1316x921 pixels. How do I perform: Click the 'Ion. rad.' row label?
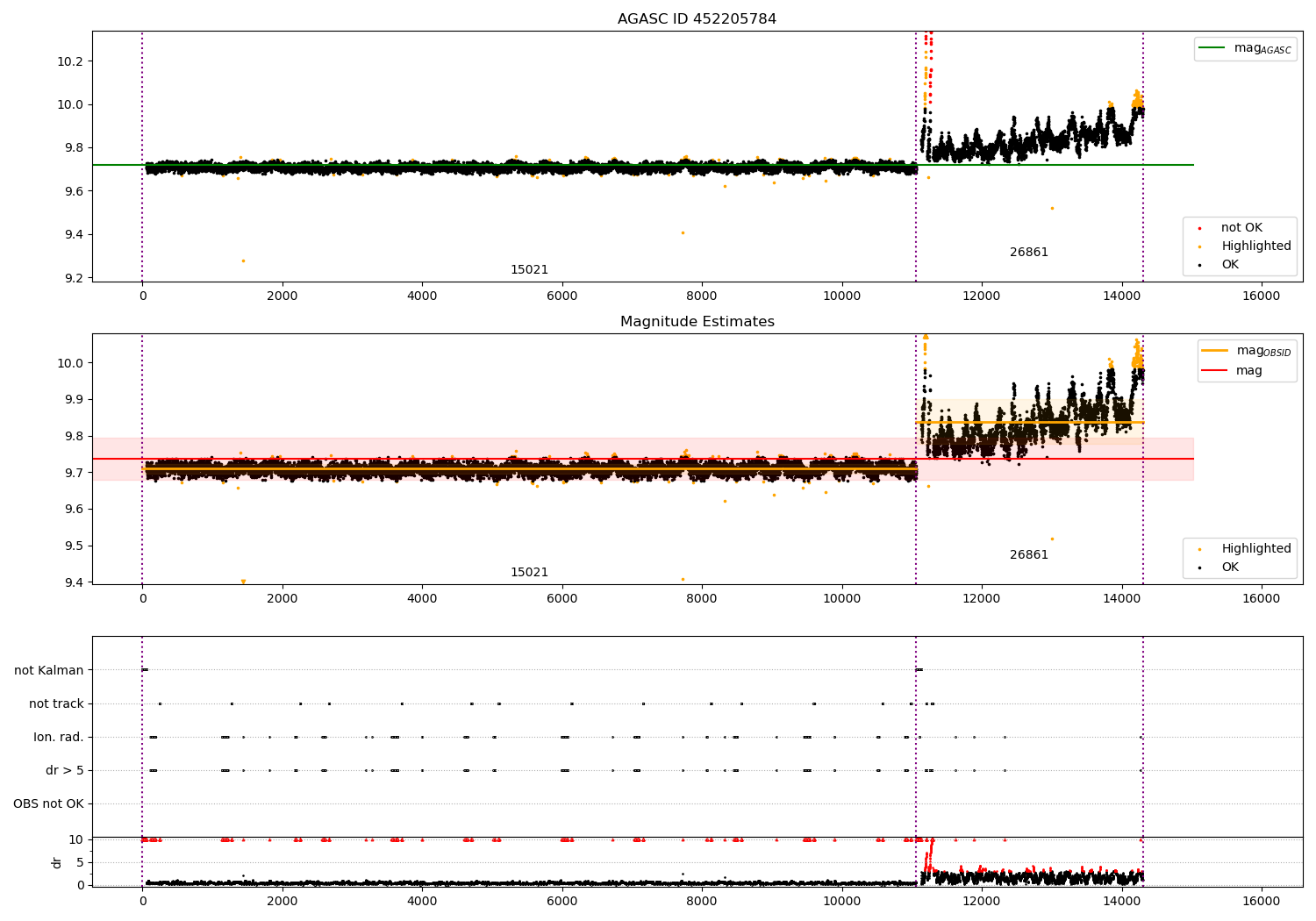coord(59,738)
